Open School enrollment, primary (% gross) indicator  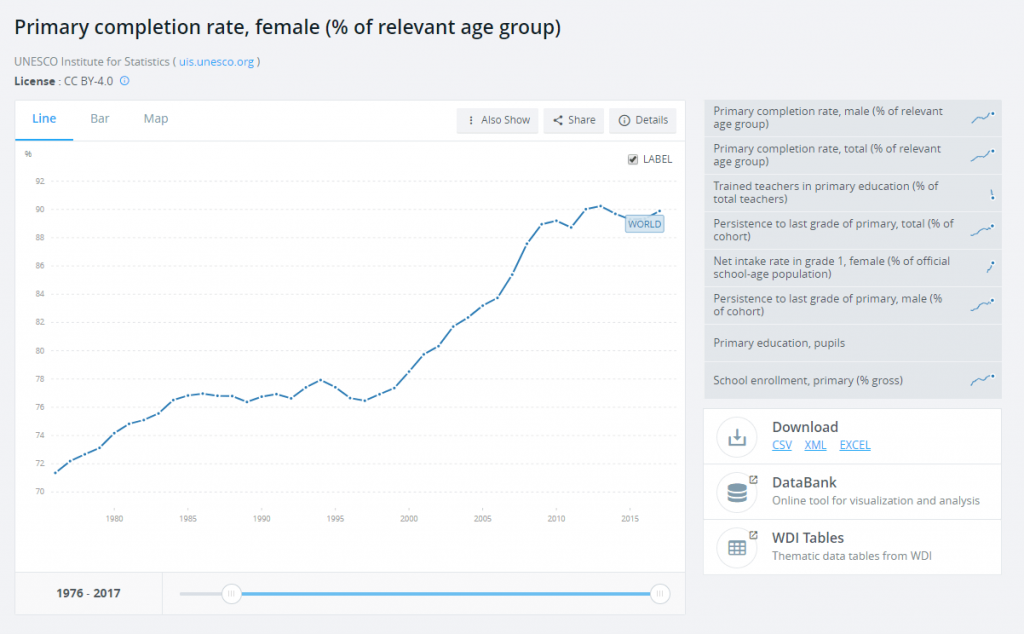852,380
